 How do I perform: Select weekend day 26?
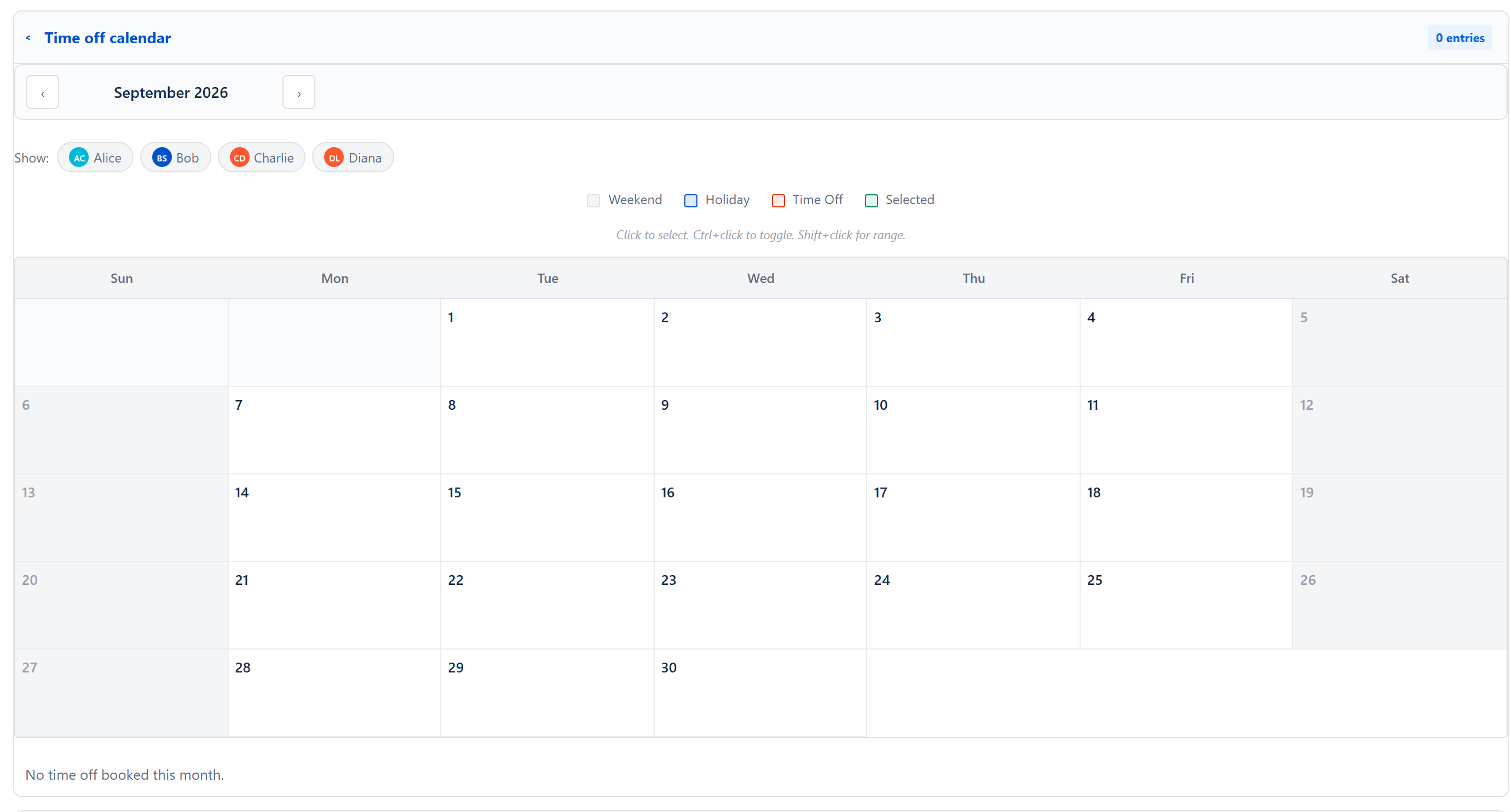pos(1399,605)
